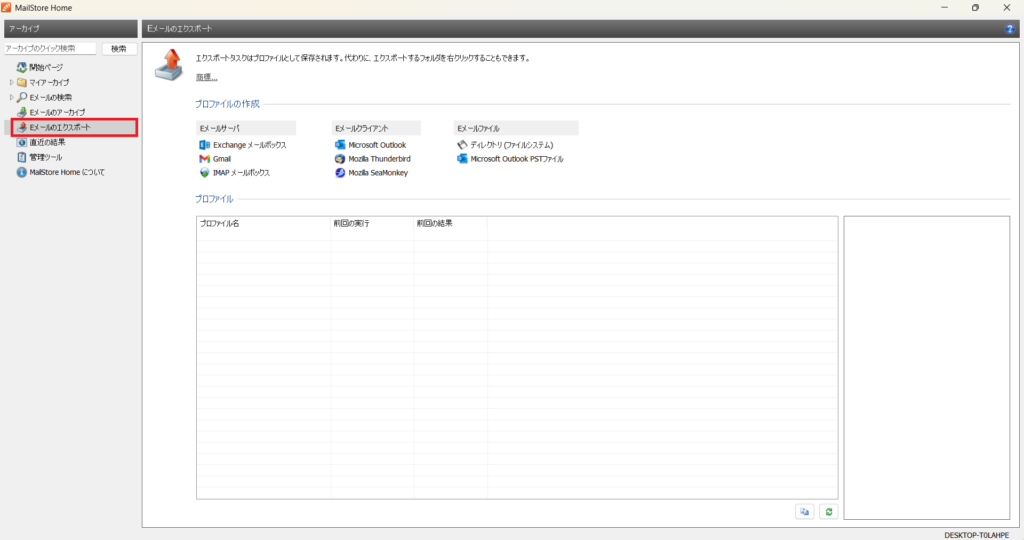Open 管理ツール in sidebar
Viewport: 1024px width, 540px height.
click(x=40, y=157)
